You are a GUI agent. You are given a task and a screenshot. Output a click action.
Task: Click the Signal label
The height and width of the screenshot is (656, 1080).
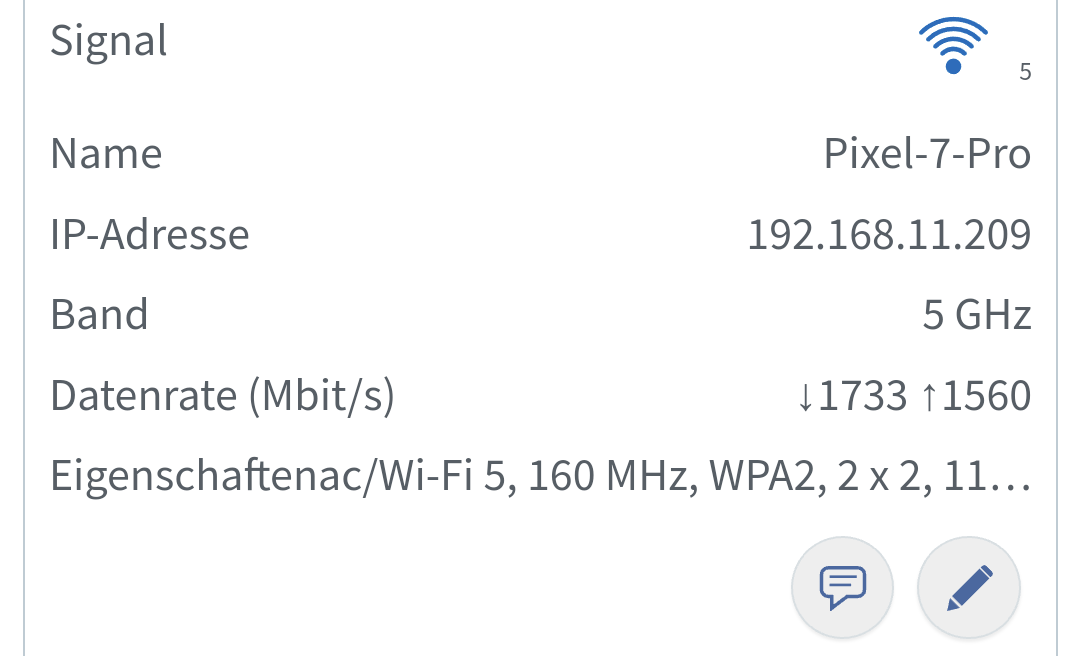coord(109,42)
